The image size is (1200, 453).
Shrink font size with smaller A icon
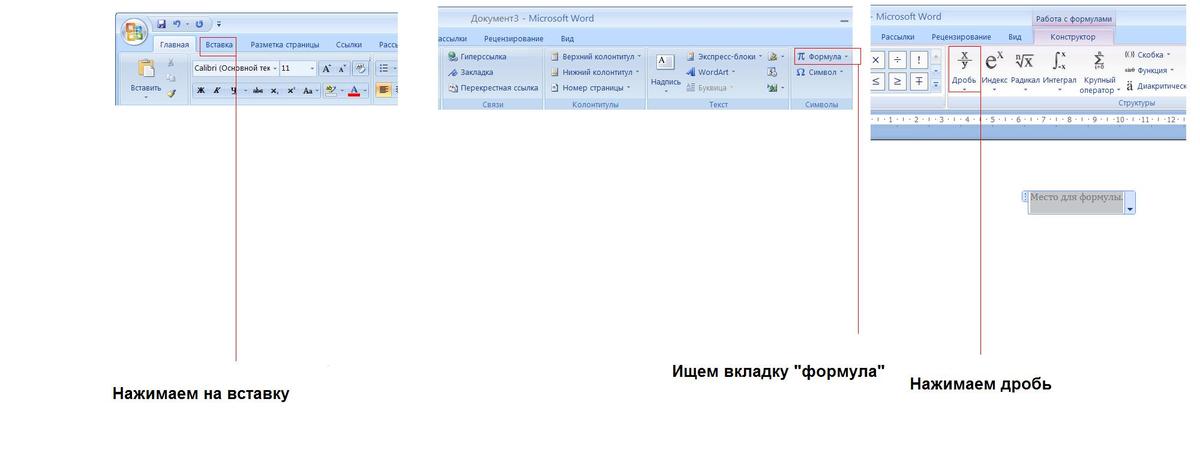(x=341, y=68)
